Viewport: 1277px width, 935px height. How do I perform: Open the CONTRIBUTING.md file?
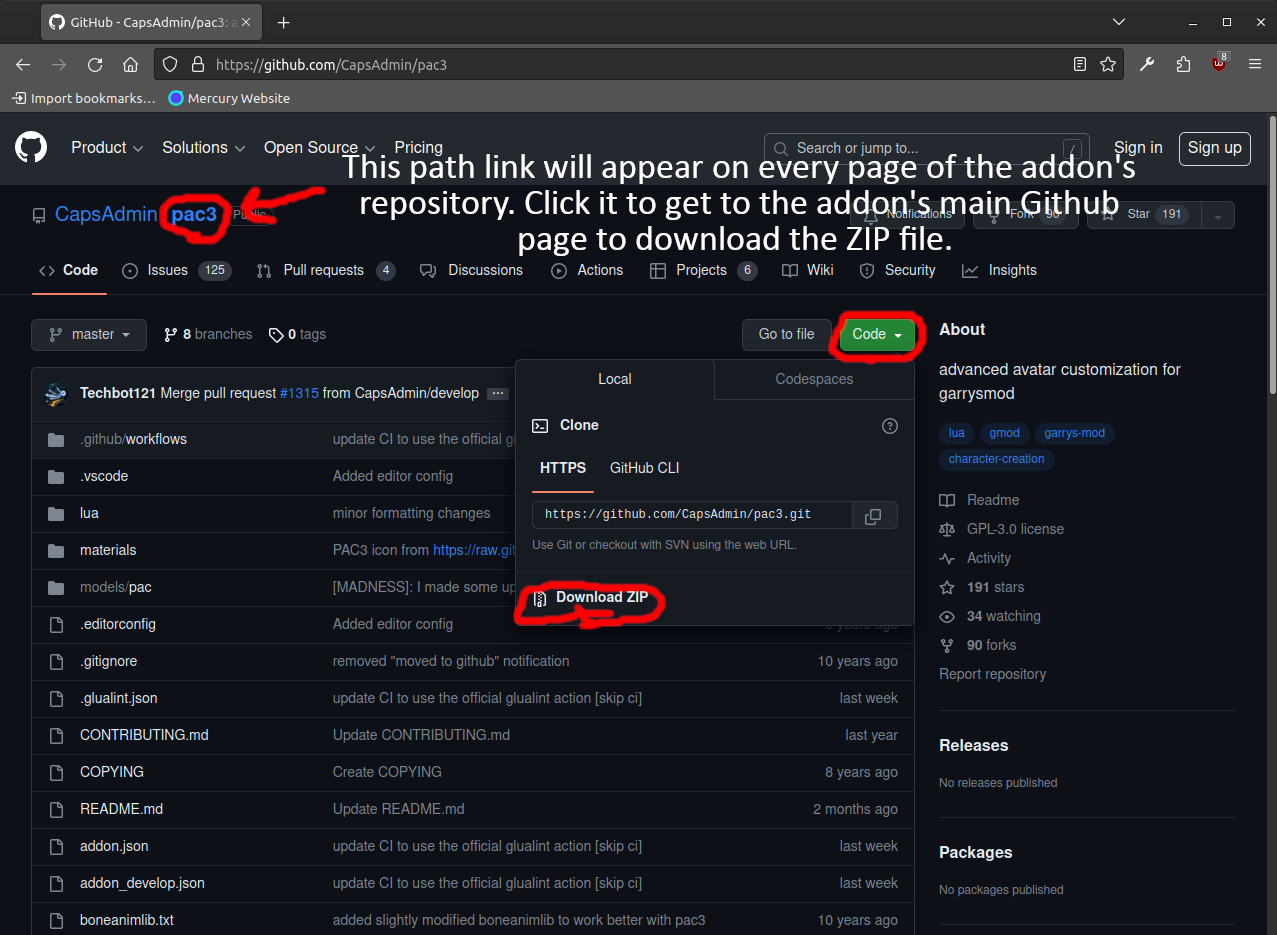(x=144, y=735)
